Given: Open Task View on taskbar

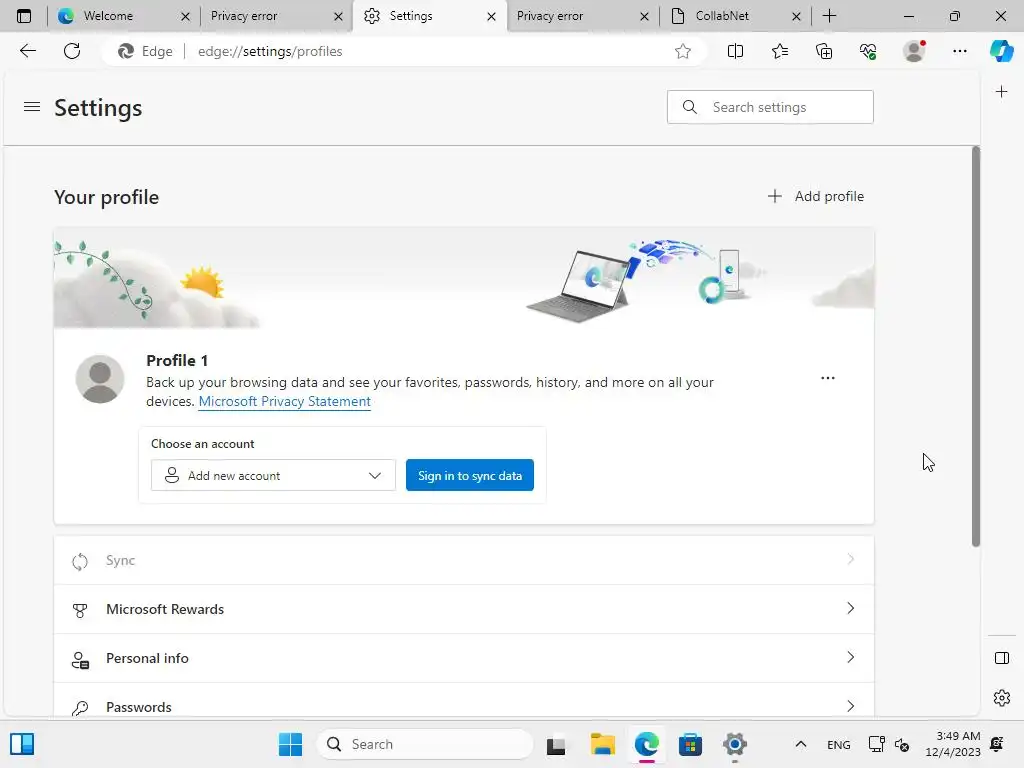Looking at the screenshot, I should click(x=556, y=744).
